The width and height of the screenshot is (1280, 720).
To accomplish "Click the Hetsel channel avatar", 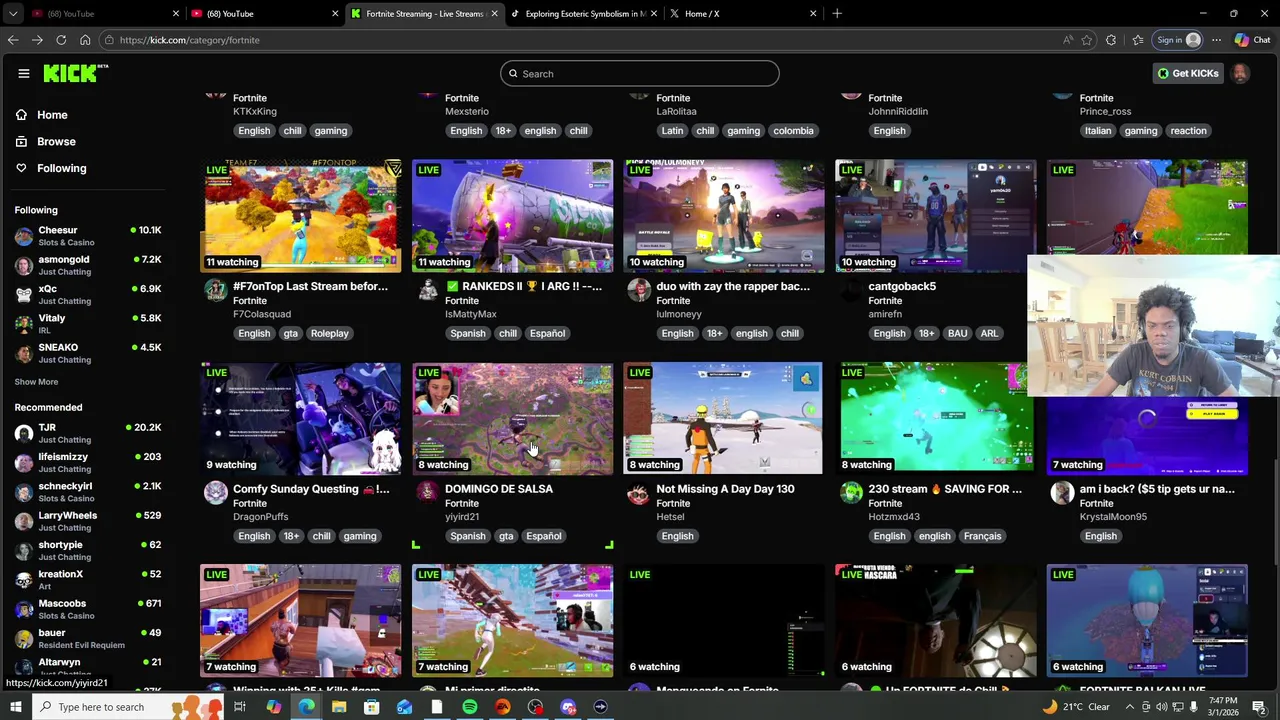I will 638,493.
